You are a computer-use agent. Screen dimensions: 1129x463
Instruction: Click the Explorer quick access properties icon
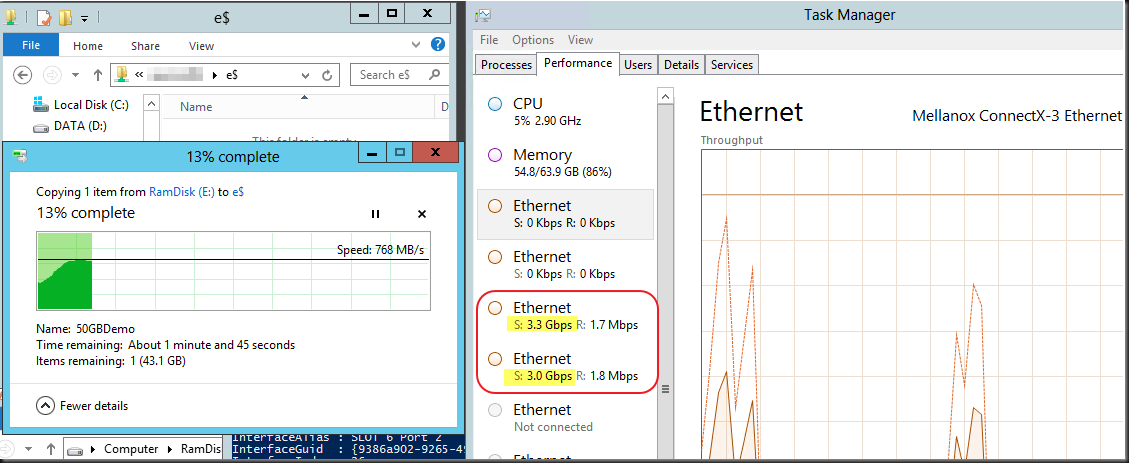pyautogui.click(x=44, y=17)
